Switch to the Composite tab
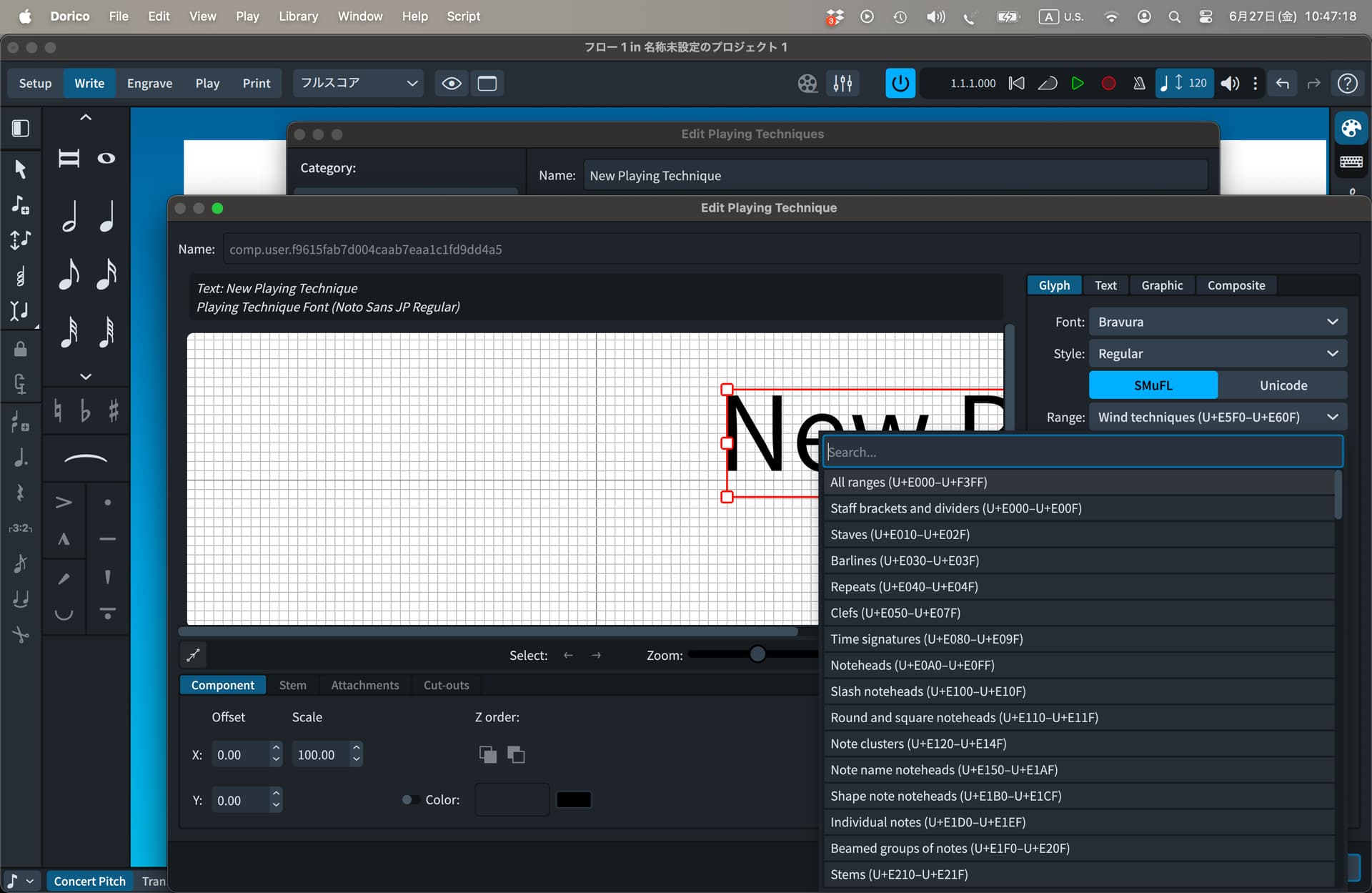This screenshot has height=893, width=1372. coord(1236,285)
